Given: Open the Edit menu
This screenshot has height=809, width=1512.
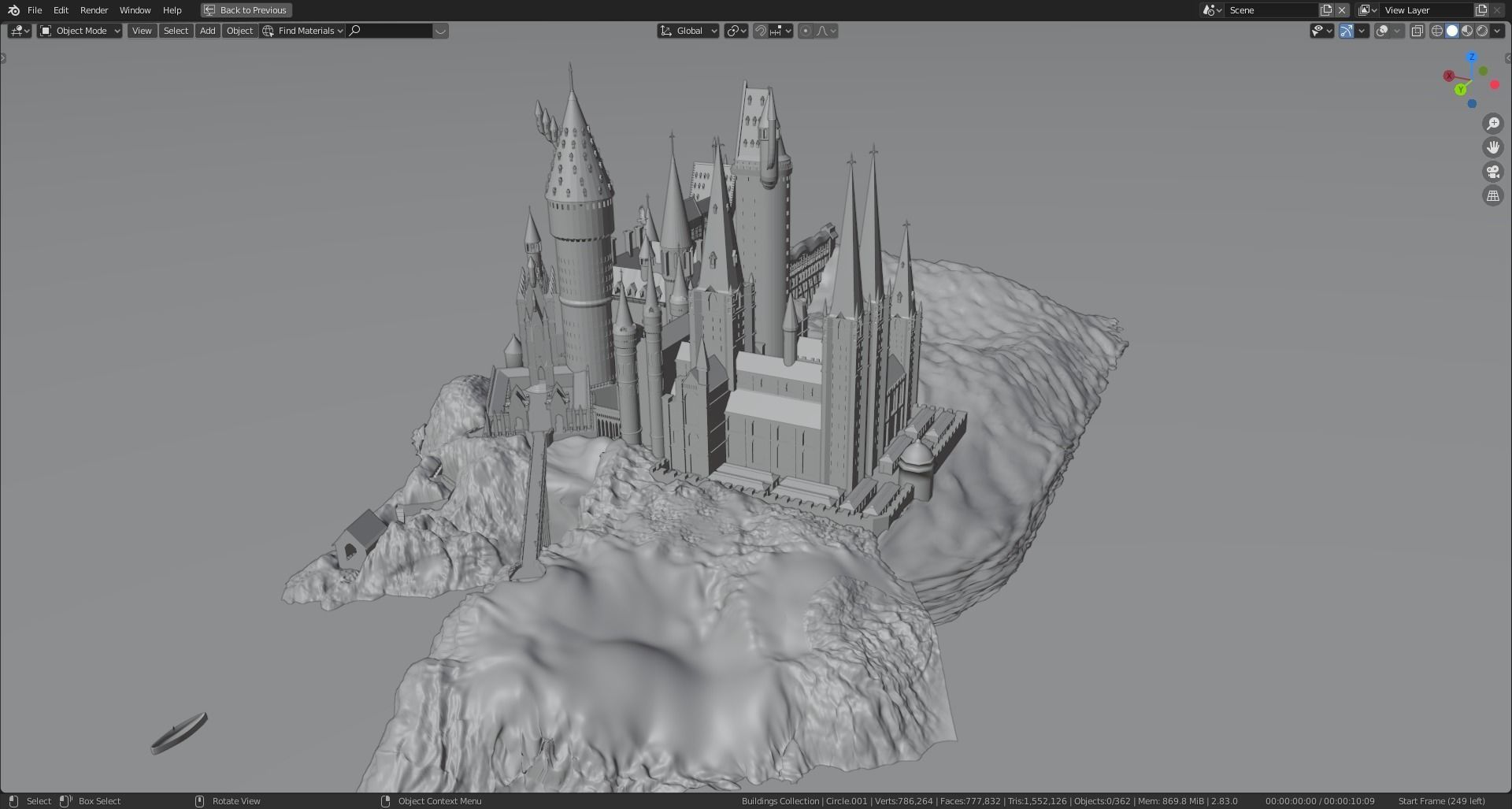Looking at the screenshot, I should click(x=61, y=10).
